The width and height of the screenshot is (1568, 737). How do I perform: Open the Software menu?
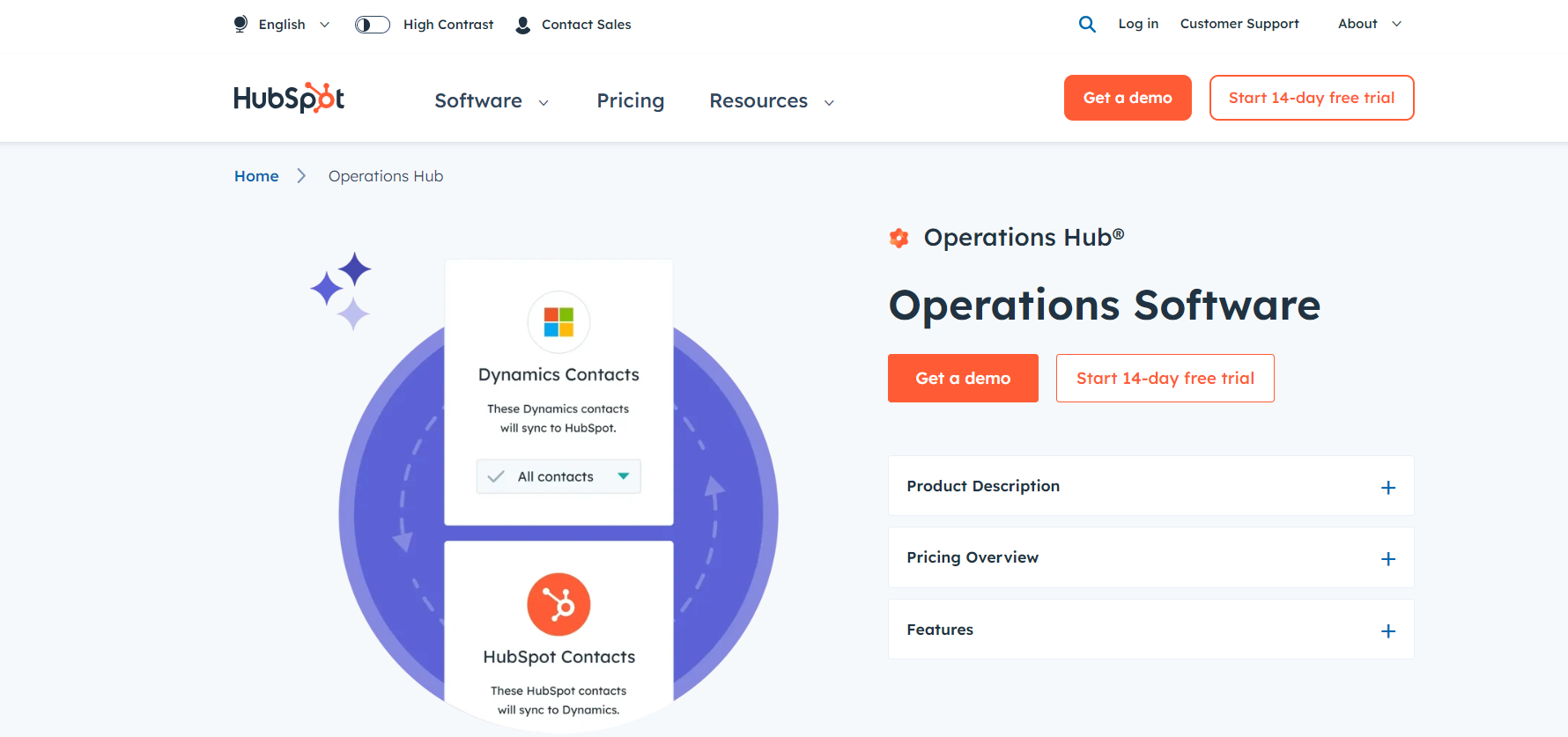pyautogui.click(x=478, y=101)
